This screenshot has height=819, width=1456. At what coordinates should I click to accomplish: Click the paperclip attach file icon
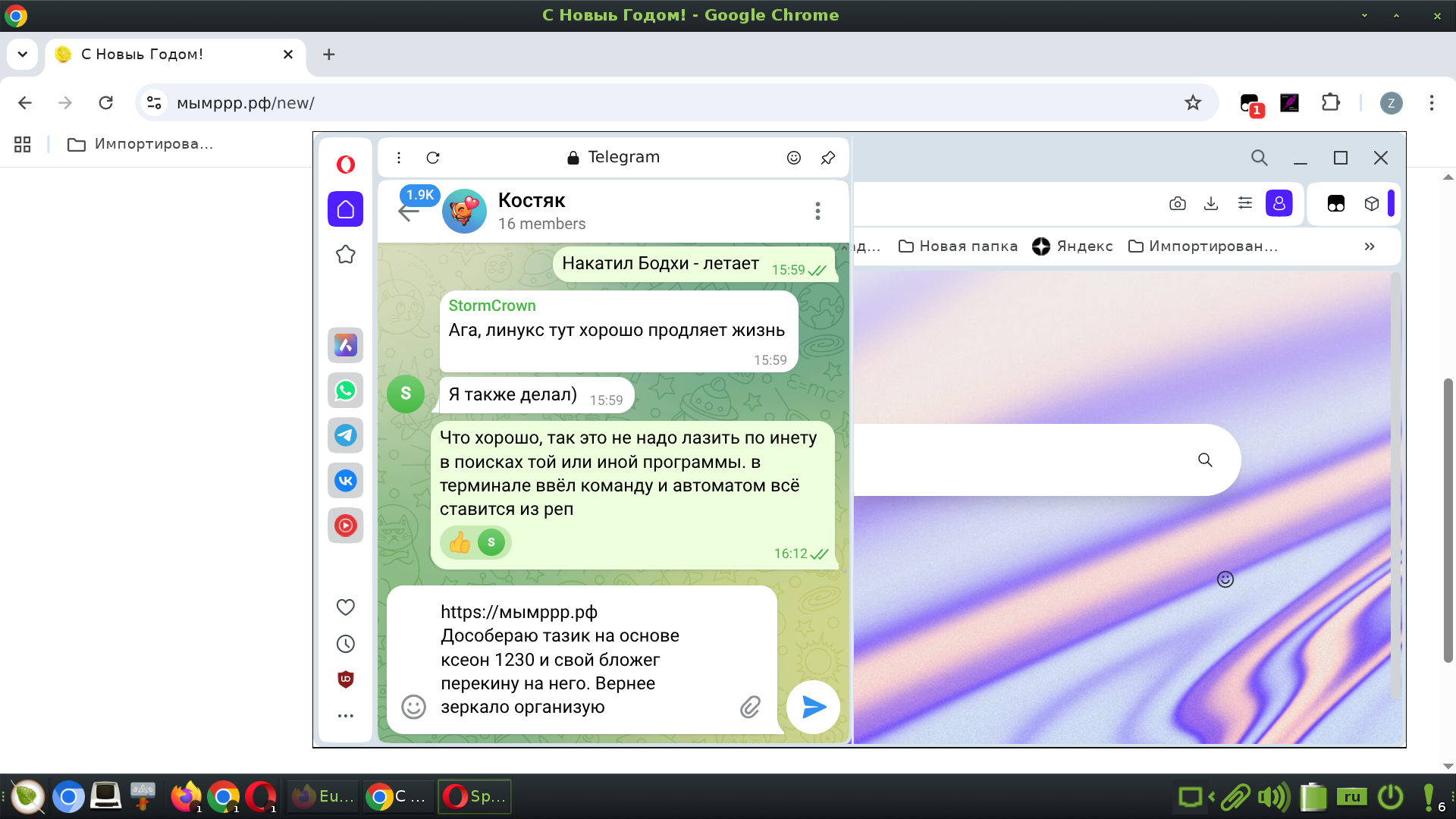pos(749,707)
